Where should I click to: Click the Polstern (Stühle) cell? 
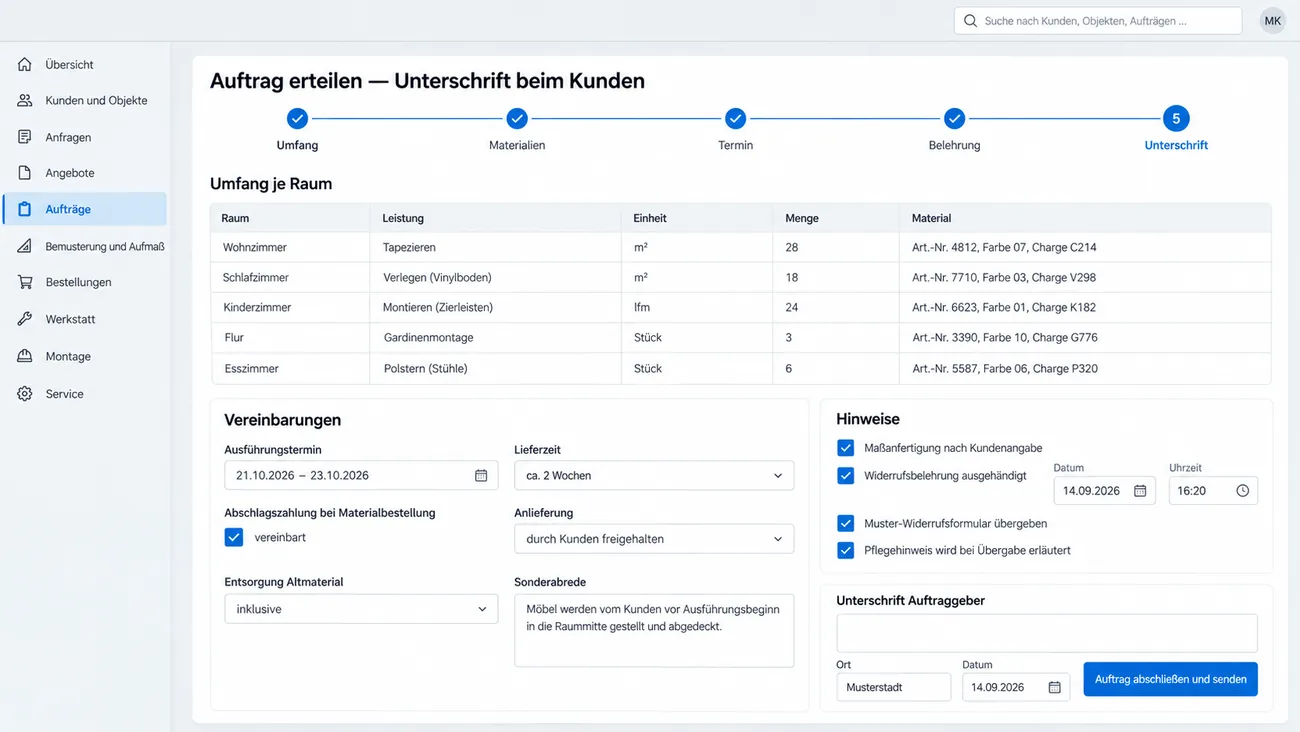coord(495,368)
